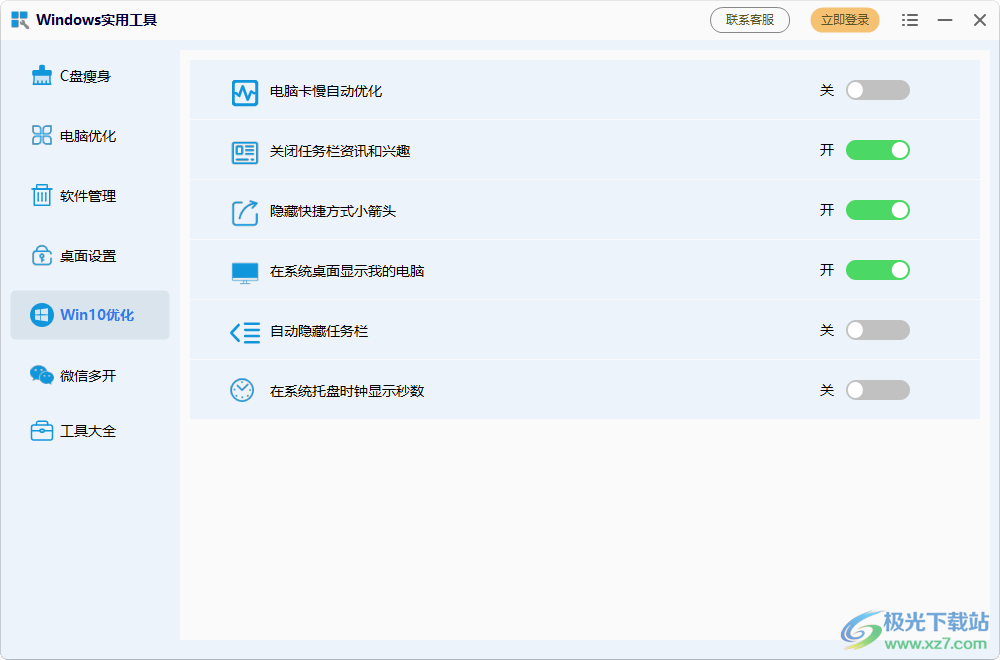Select the C盘瘦身 broom icon in sidebar
This screenshot has height=660, width=1000.
41,75
